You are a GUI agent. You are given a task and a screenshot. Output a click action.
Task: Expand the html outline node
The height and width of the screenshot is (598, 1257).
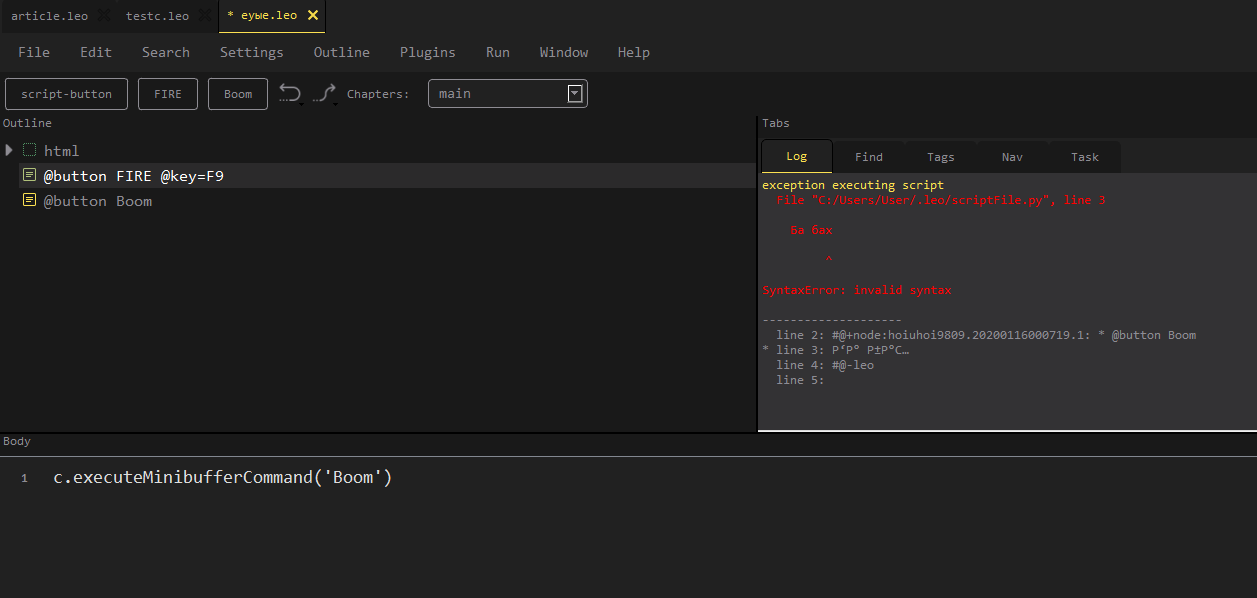[x=9, y=150]
